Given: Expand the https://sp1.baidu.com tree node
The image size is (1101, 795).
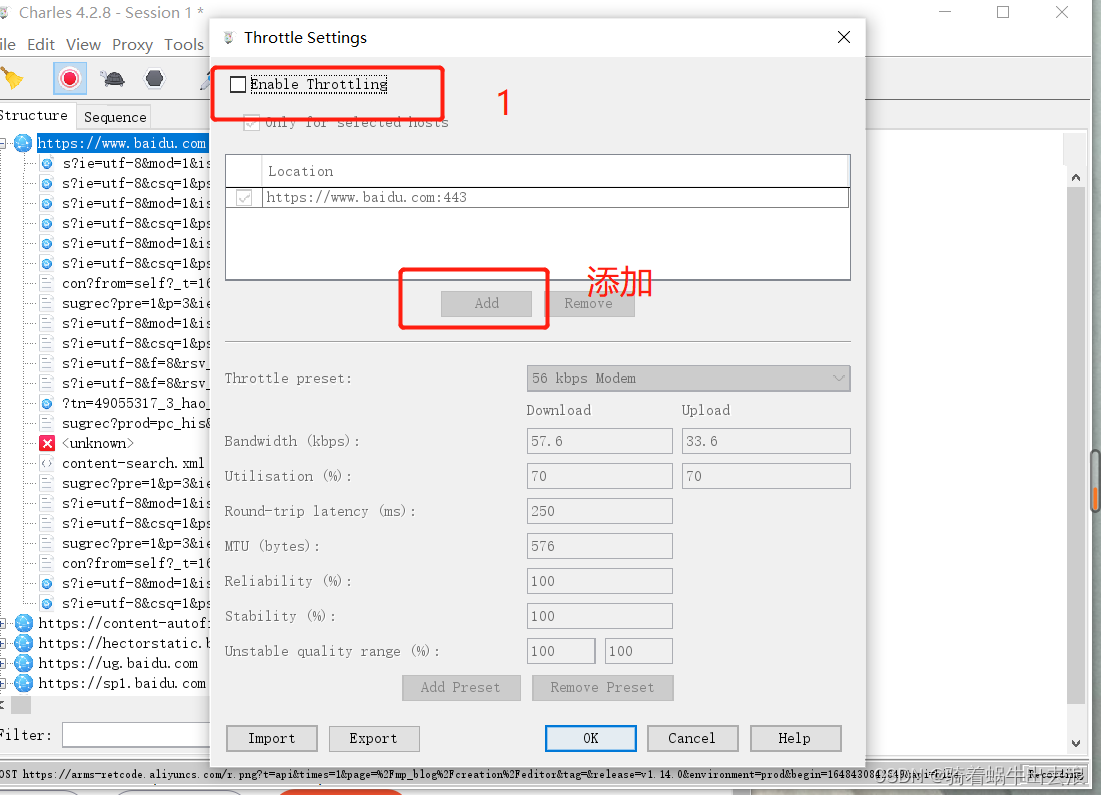Looking at the screenshot, I should coord(4,683).
